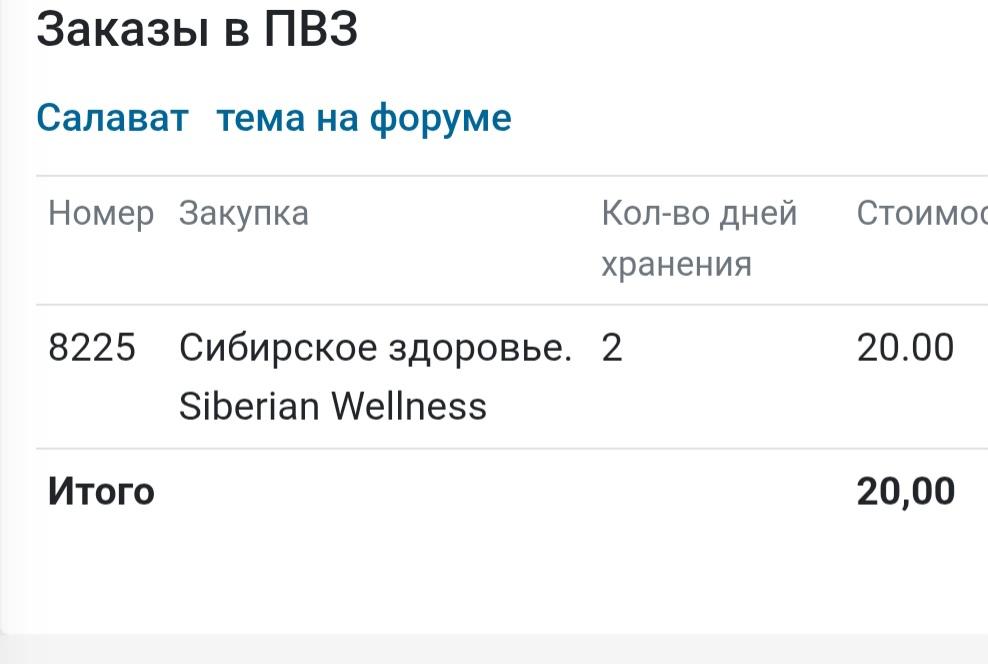
Task: Click the Siberian Wellness text line
Action: pos(332,406)
